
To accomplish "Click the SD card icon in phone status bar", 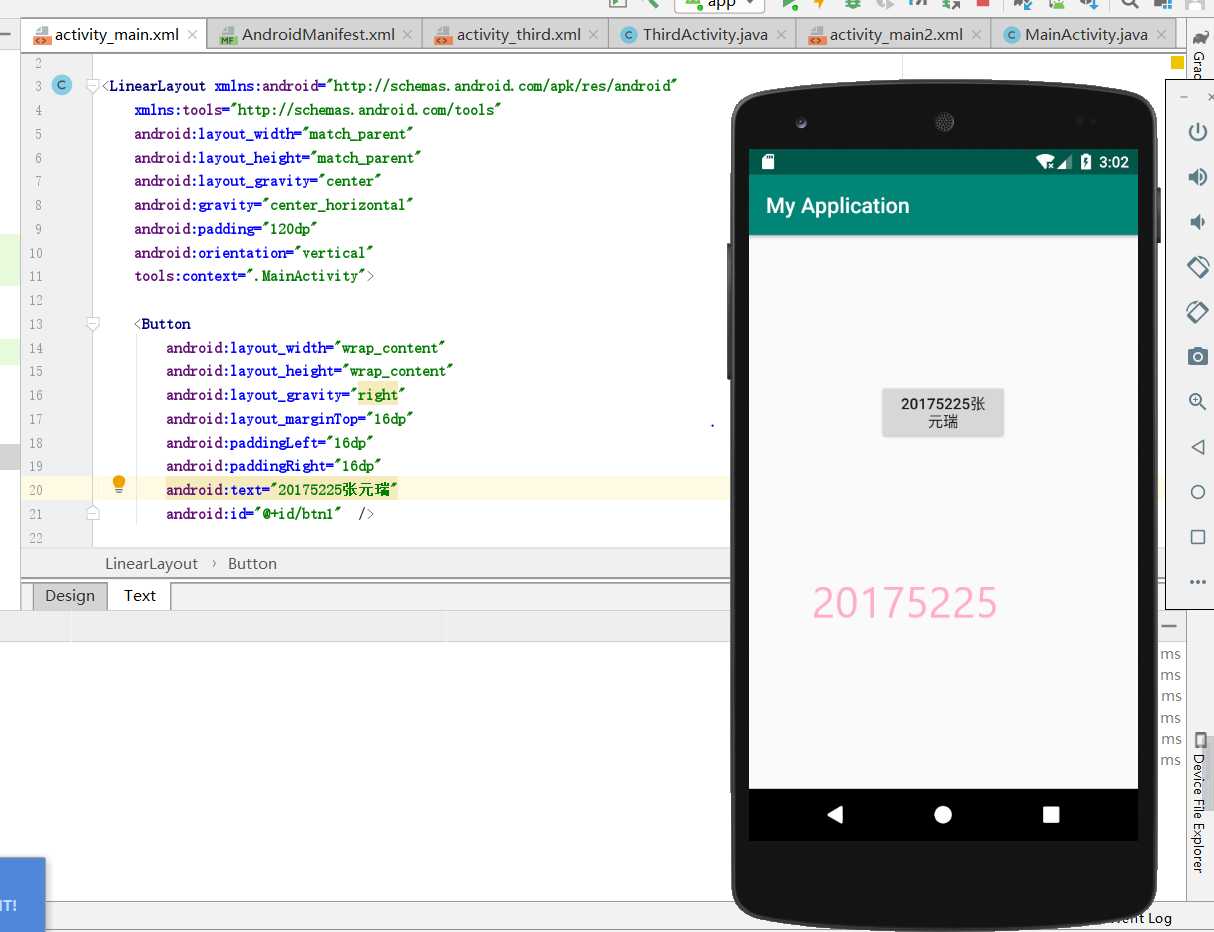I will coord(768,162).
